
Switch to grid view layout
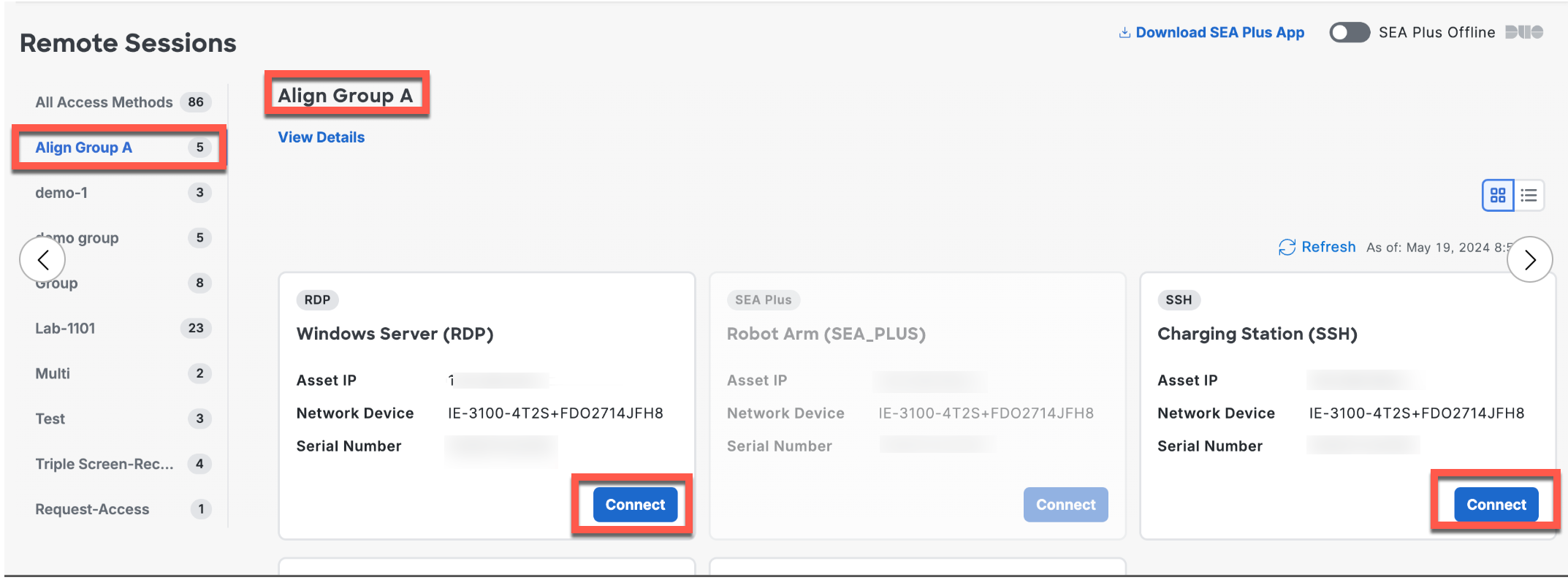click(1498, 195)
